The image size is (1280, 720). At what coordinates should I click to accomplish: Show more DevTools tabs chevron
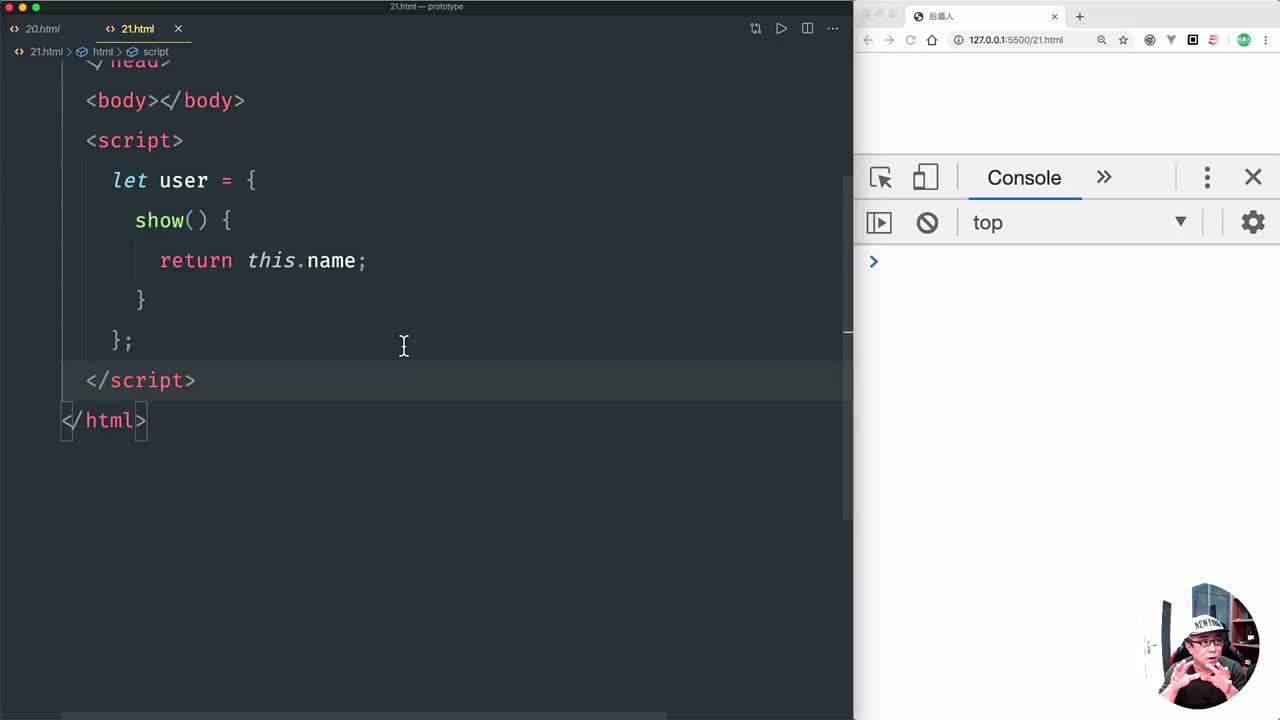1104,177
